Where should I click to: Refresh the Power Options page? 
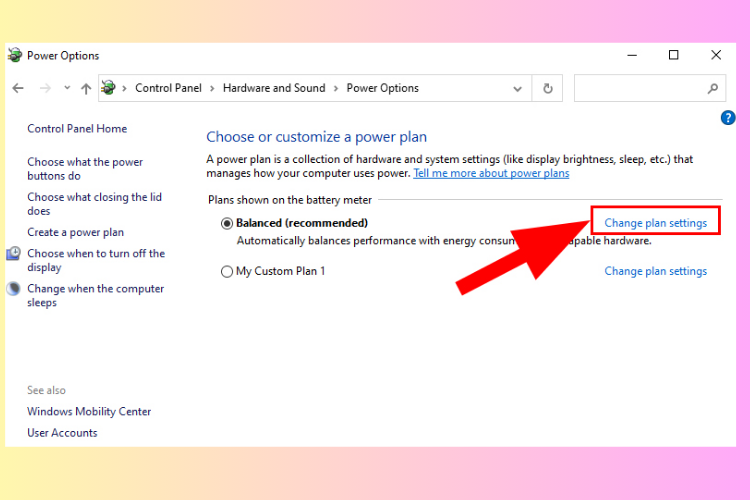pos(548,88)
